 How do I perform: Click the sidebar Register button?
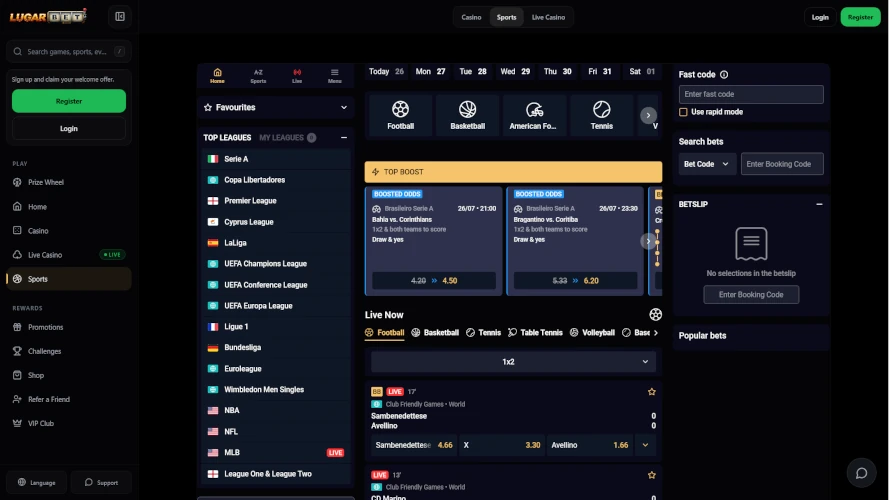(x=69, y=101)
